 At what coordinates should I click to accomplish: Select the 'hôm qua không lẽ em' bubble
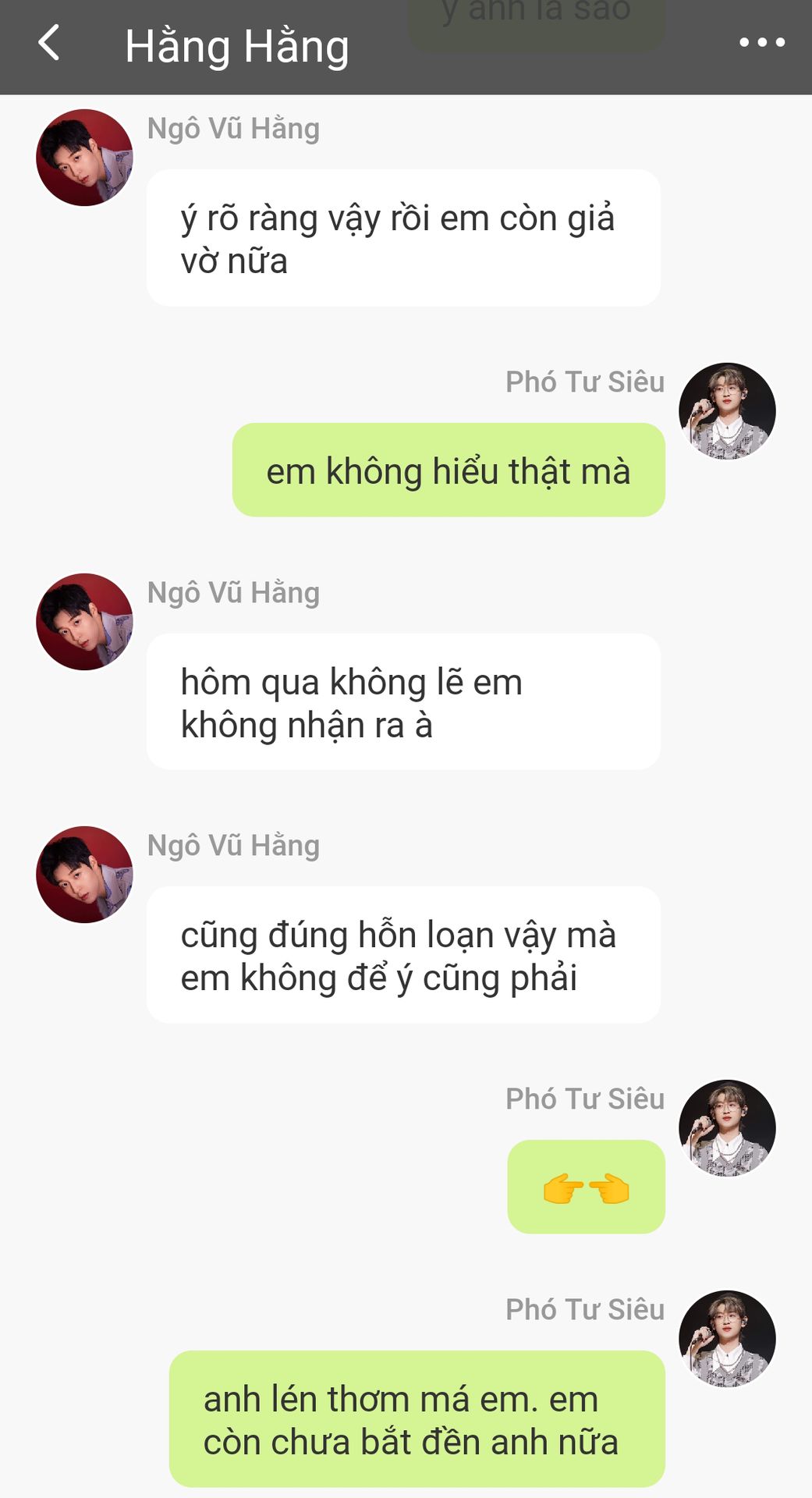click(403, 702)
